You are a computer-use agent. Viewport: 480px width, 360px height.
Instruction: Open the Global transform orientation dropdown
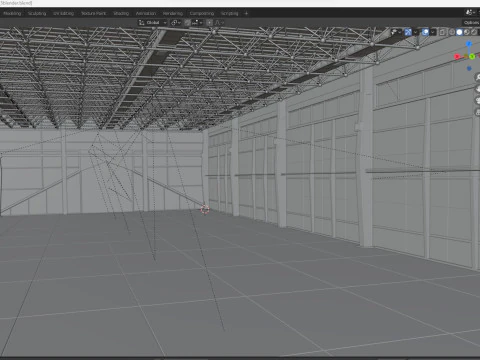point(152,23)
